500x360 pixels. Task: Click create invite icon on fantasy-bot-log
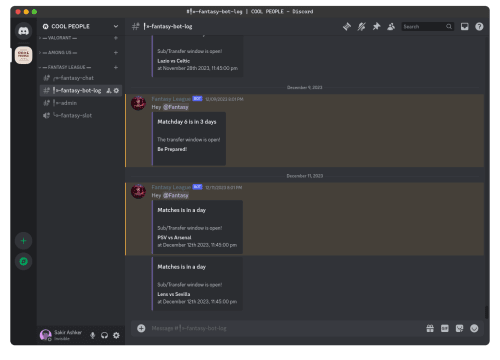[109, 91]
